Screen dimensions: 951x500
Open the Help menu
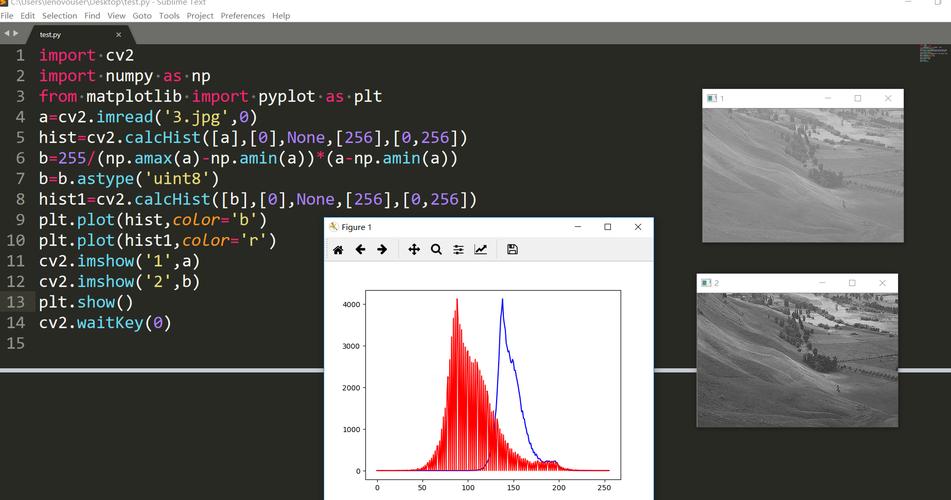(x=281, y=16)
